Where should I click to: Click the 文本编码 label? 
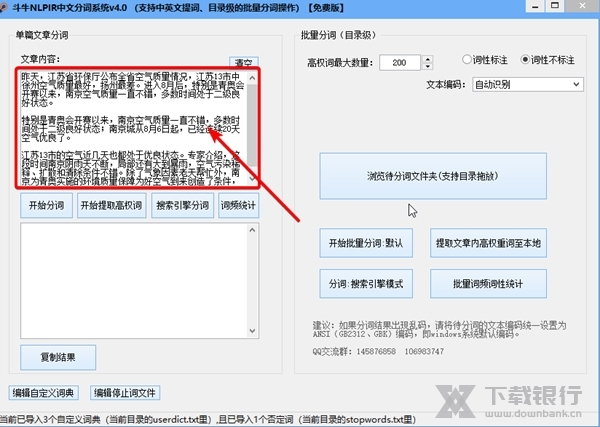pos(446,85)
